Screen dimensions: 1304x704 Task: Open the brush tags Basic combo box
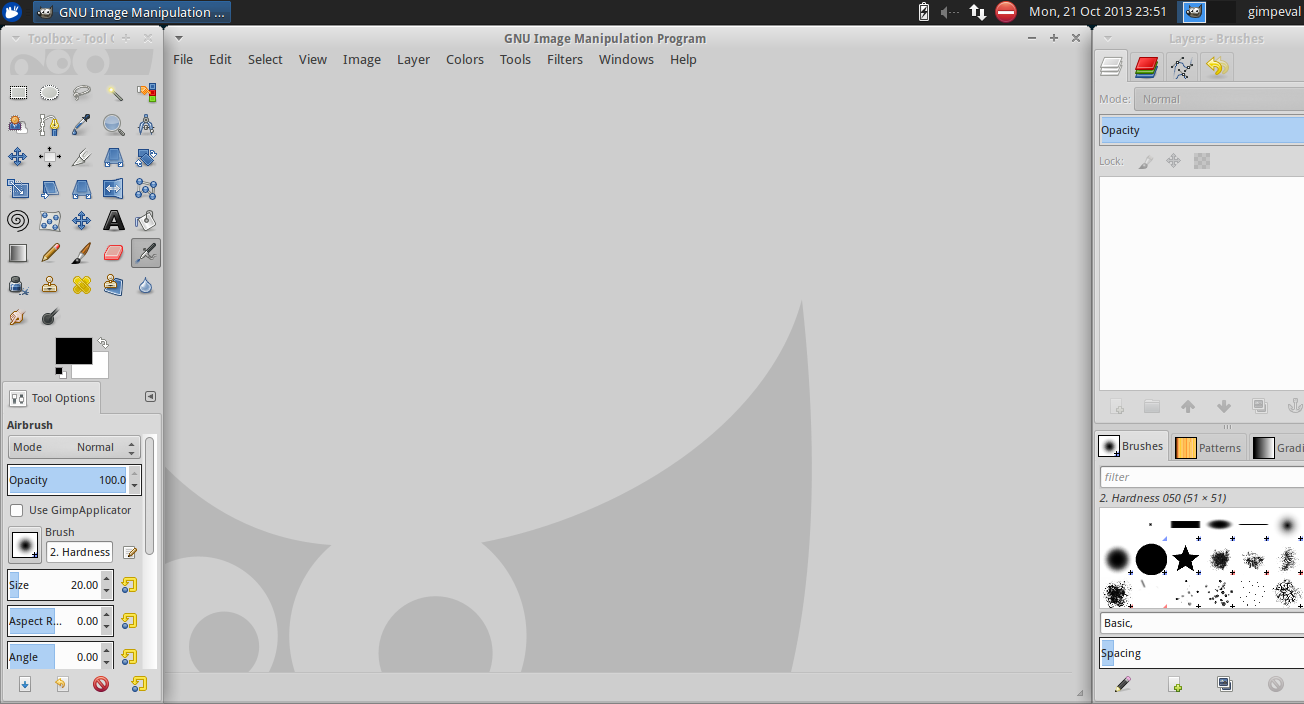click(1202, 623)
